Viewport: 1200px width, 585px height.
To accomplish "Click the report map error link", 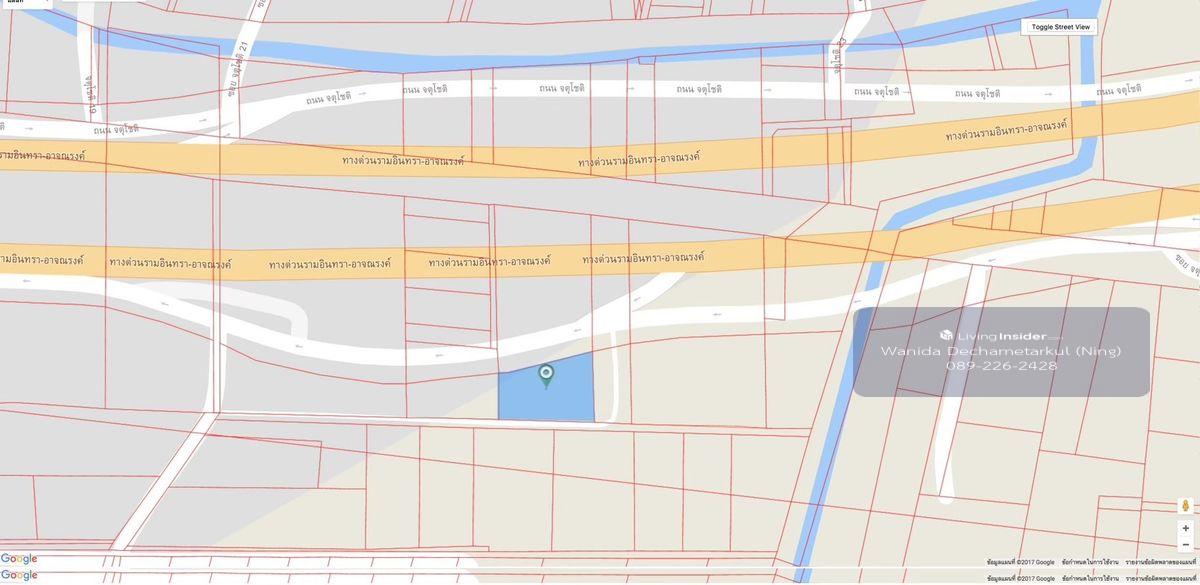I will pos(1161,563).
